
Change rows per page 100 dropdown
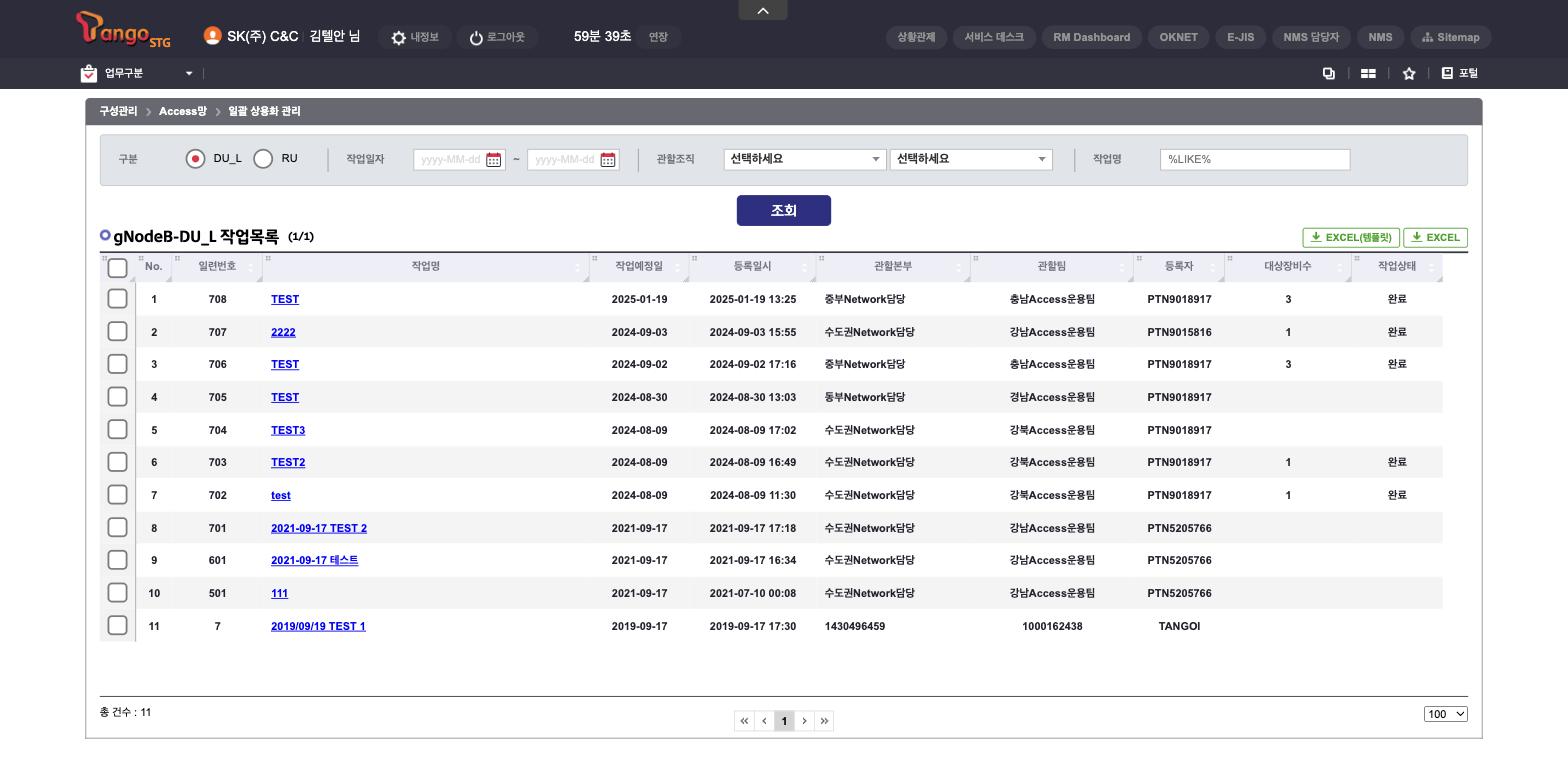pos(1446,714)
